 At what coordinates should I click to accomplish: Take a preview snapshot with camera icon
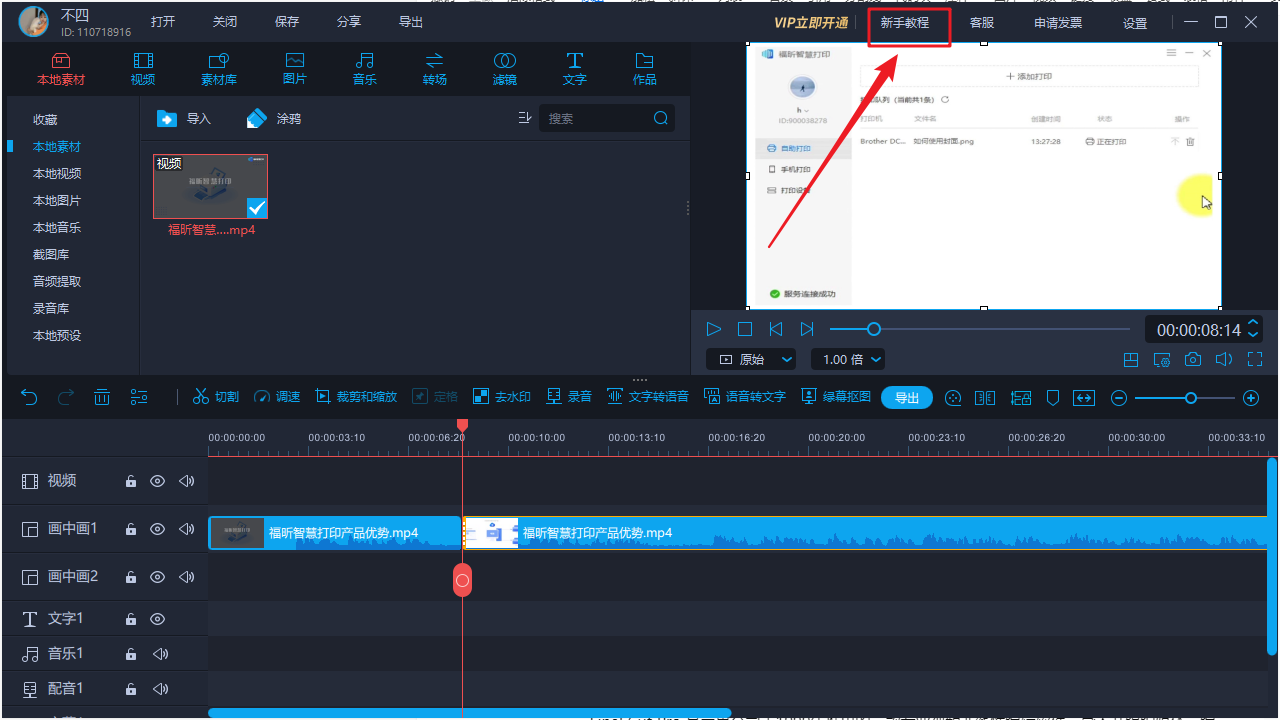(x=1193, y=360)
